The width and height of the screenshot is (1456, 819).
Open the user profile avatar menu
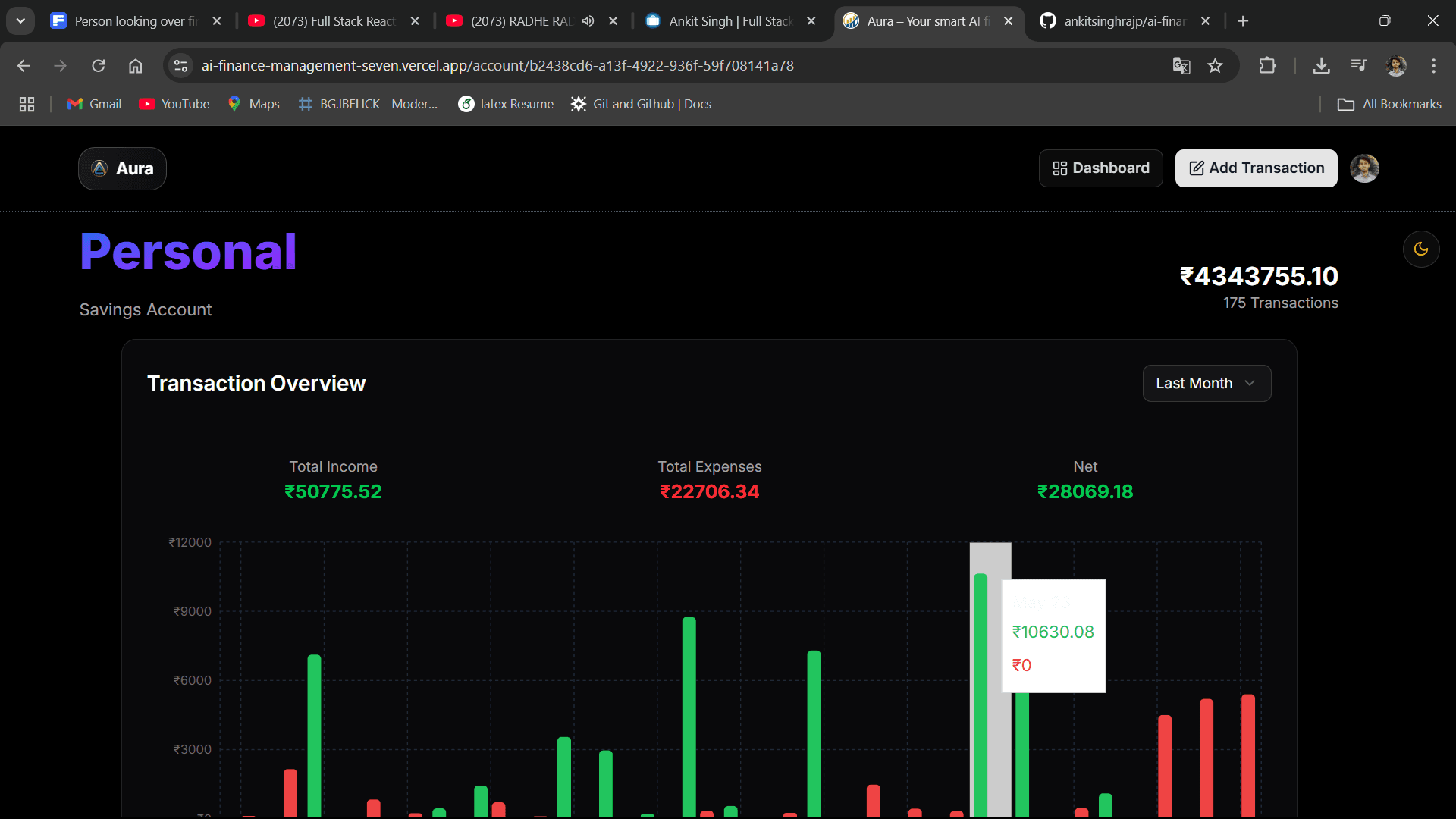click(1364, 168)
